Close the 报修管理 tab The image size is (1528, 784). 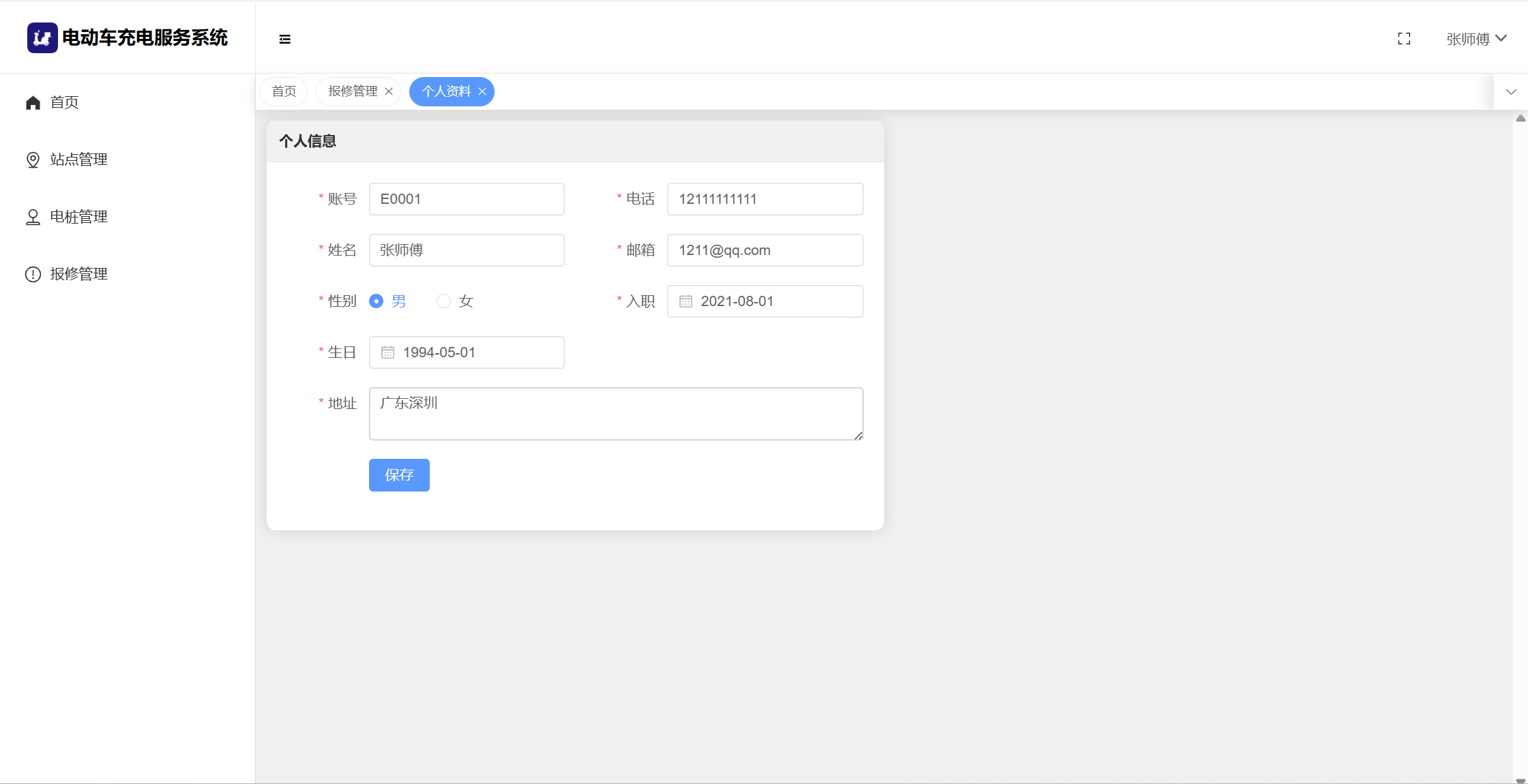point(389,91)
